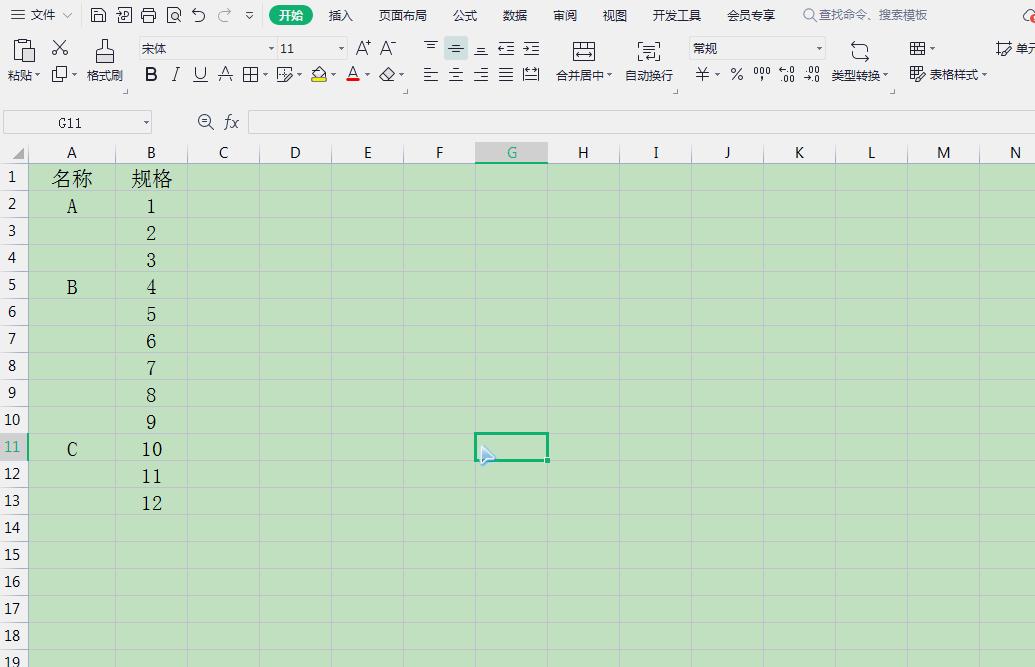The image size is (1035, 667).
Task: Click the Redo arrow
Action: click(224, 15)
